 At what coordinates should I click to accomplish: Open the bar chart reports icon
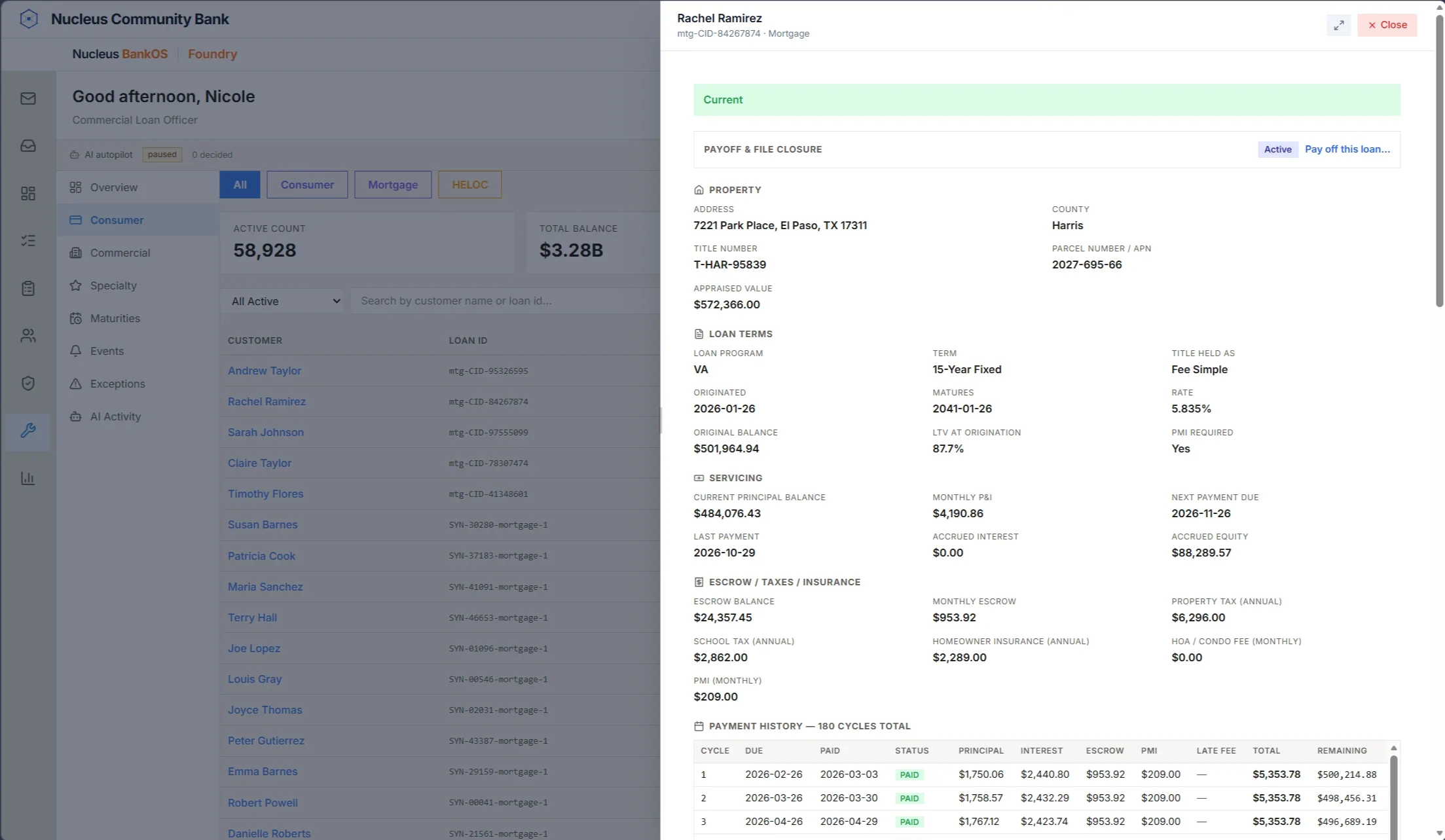point(28,479)
